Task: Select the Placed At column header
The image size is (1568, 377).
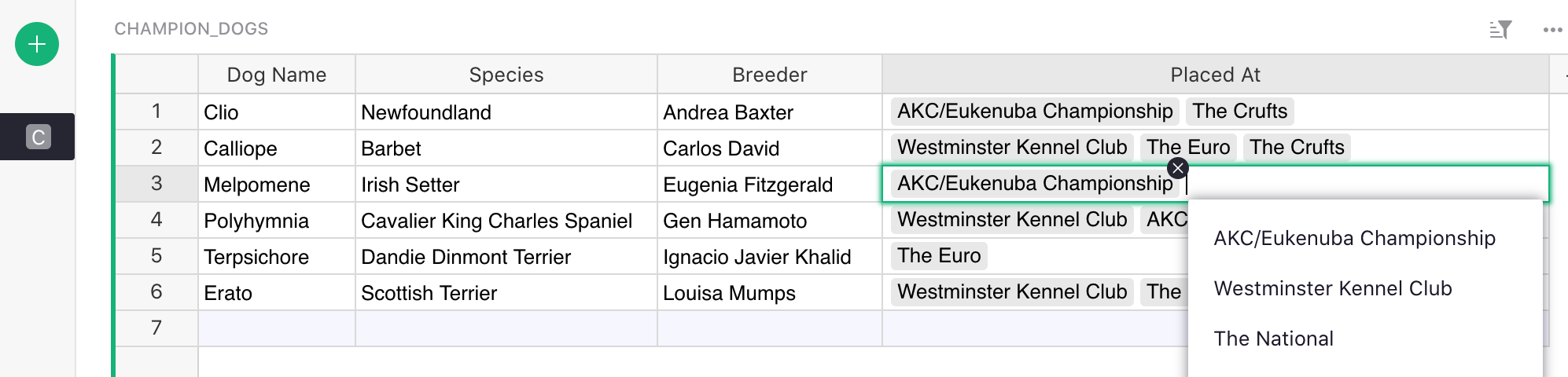Action: click(1215, 75)
